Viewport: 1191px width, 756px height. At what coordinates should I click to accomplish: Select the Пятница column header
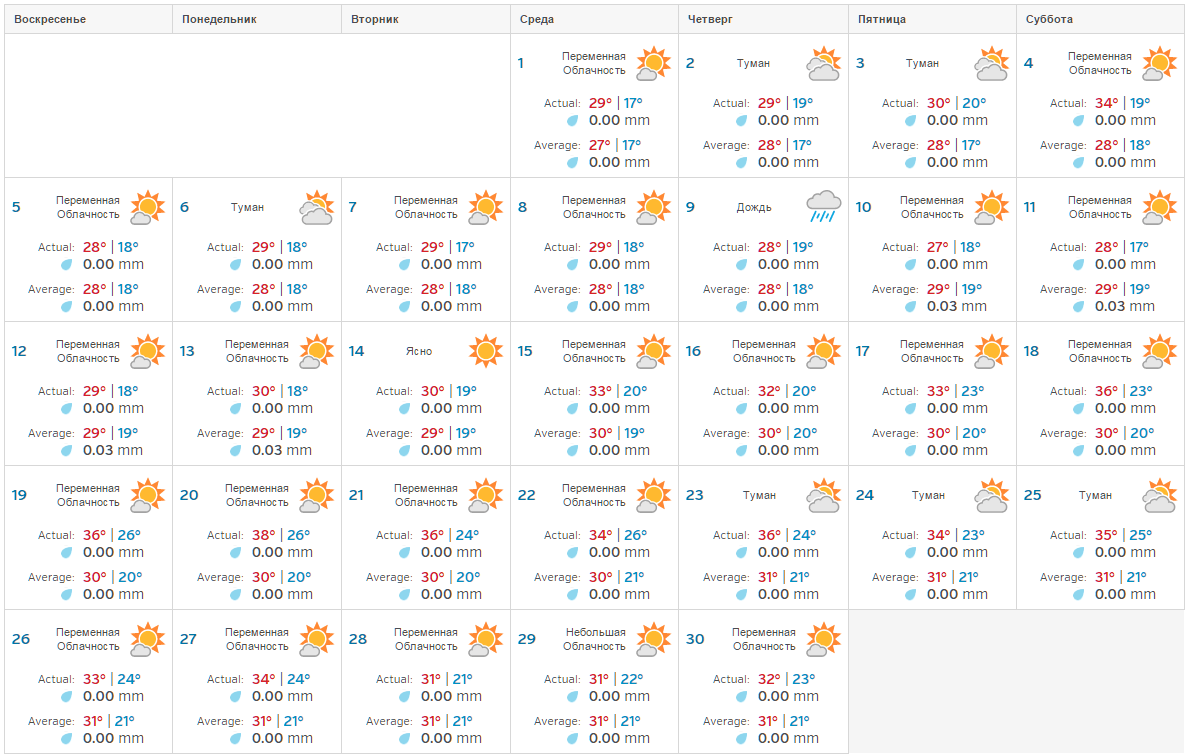click(x=882, y=19)
